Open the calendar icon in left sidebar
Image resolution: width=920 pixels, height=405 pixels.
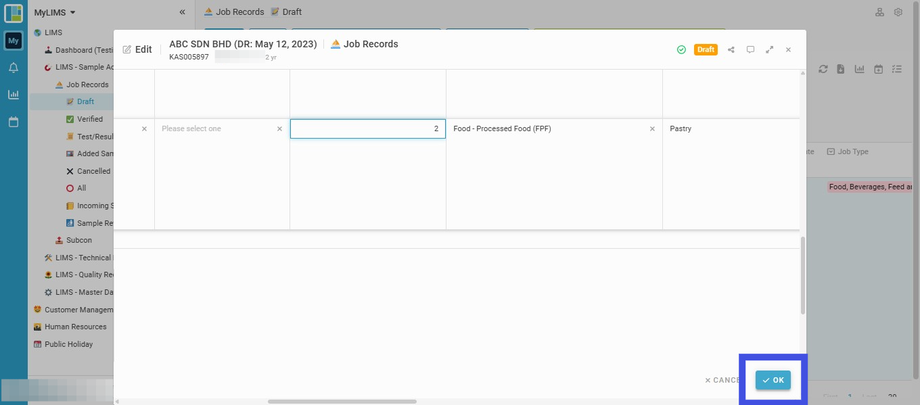click(x=13, y=122)
